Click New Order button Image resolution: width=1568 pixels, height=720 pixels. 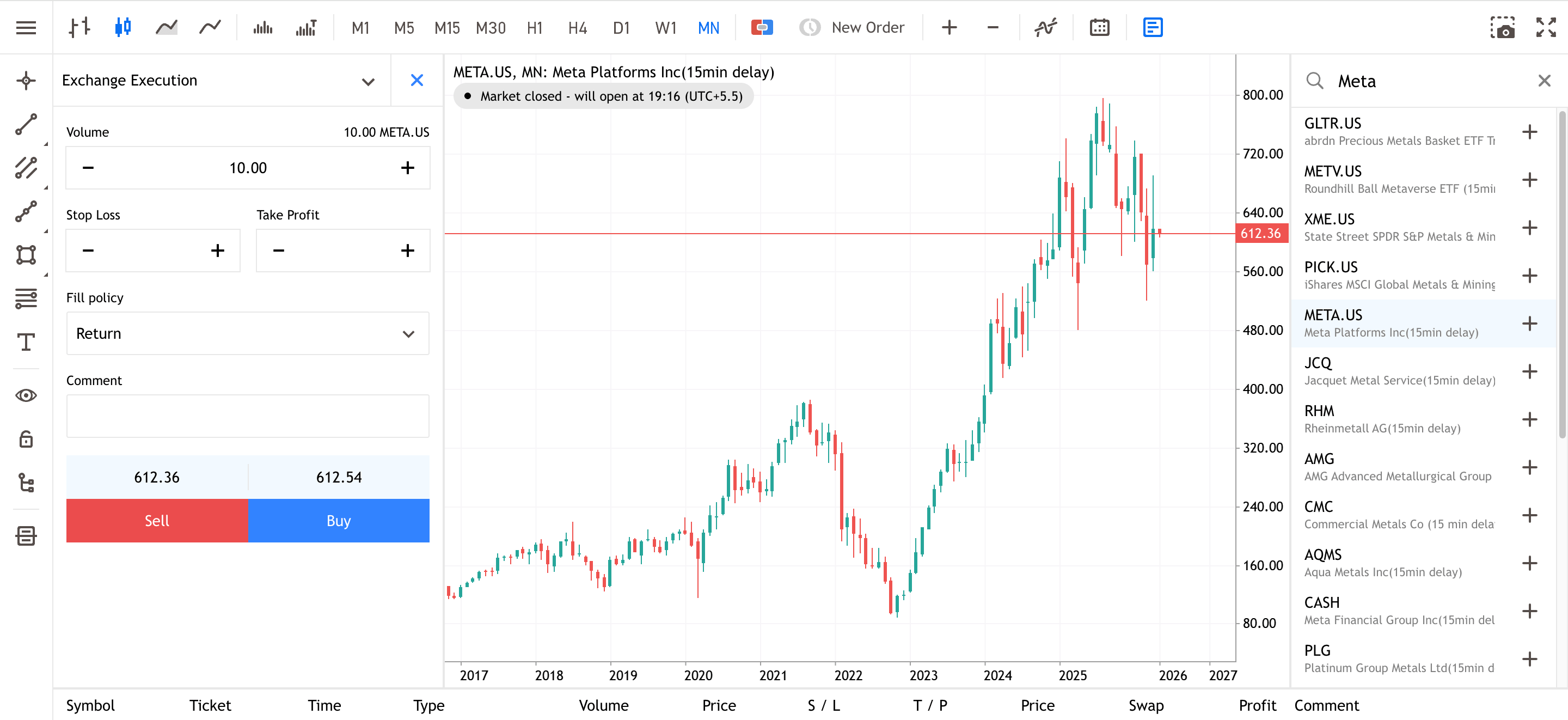point(852,27)
